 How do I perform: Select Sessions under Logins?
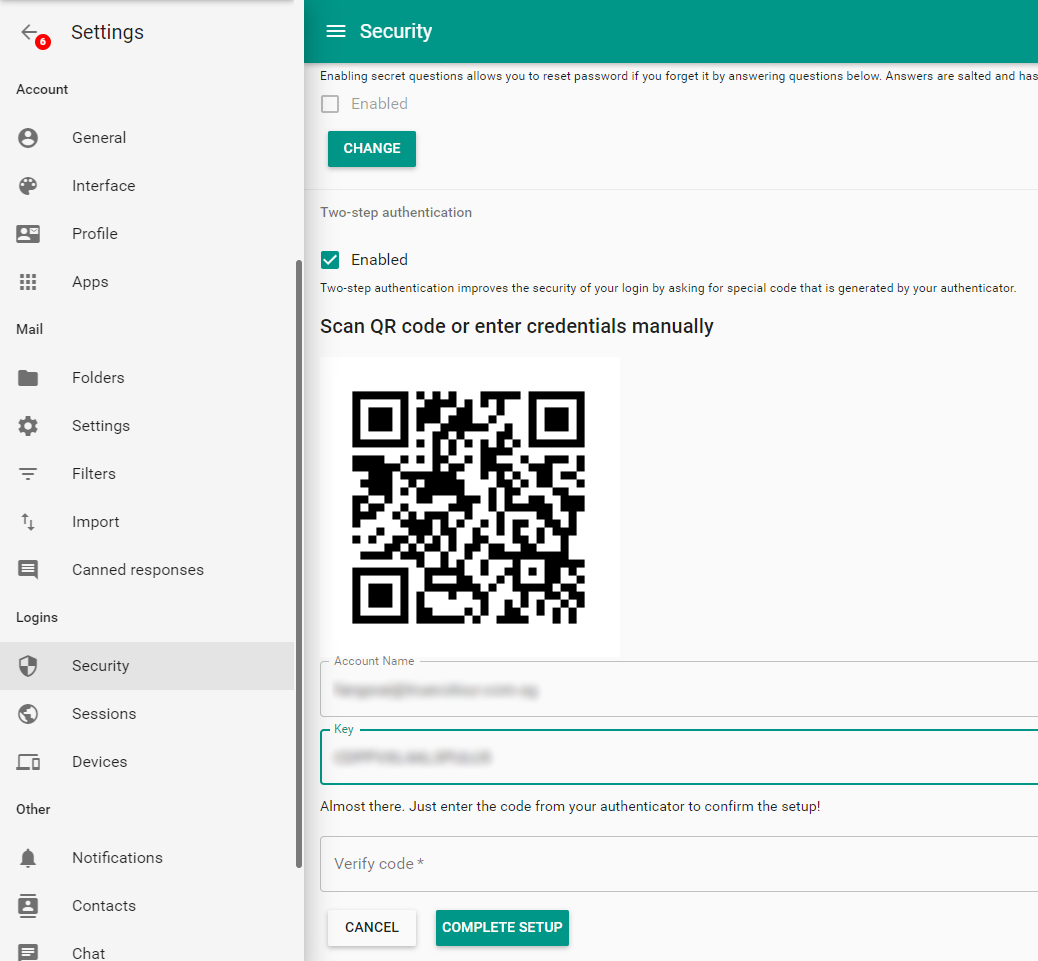point(147,714)
